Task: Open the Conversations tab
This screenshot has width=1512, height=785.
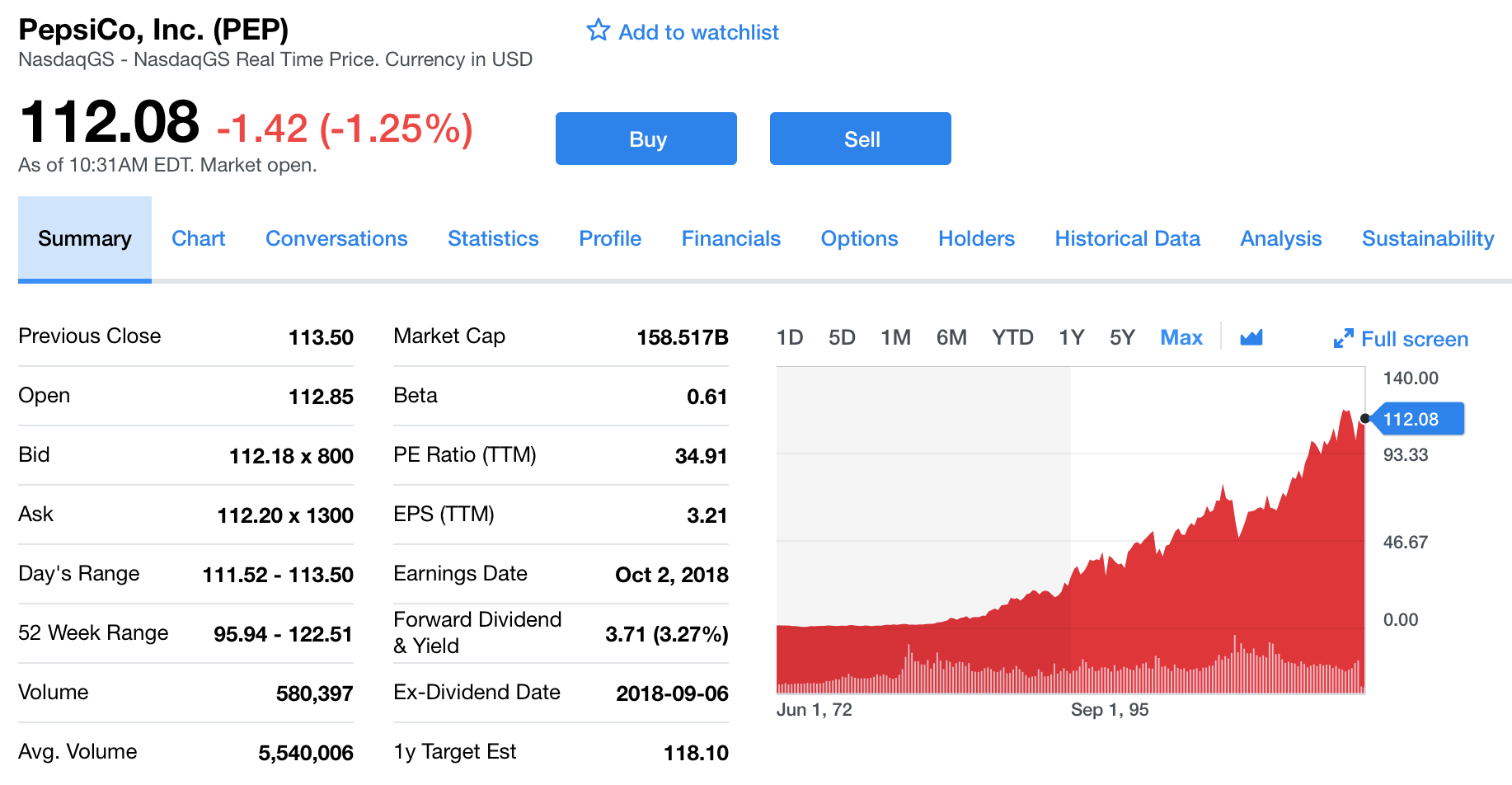Action: (336, 238)
